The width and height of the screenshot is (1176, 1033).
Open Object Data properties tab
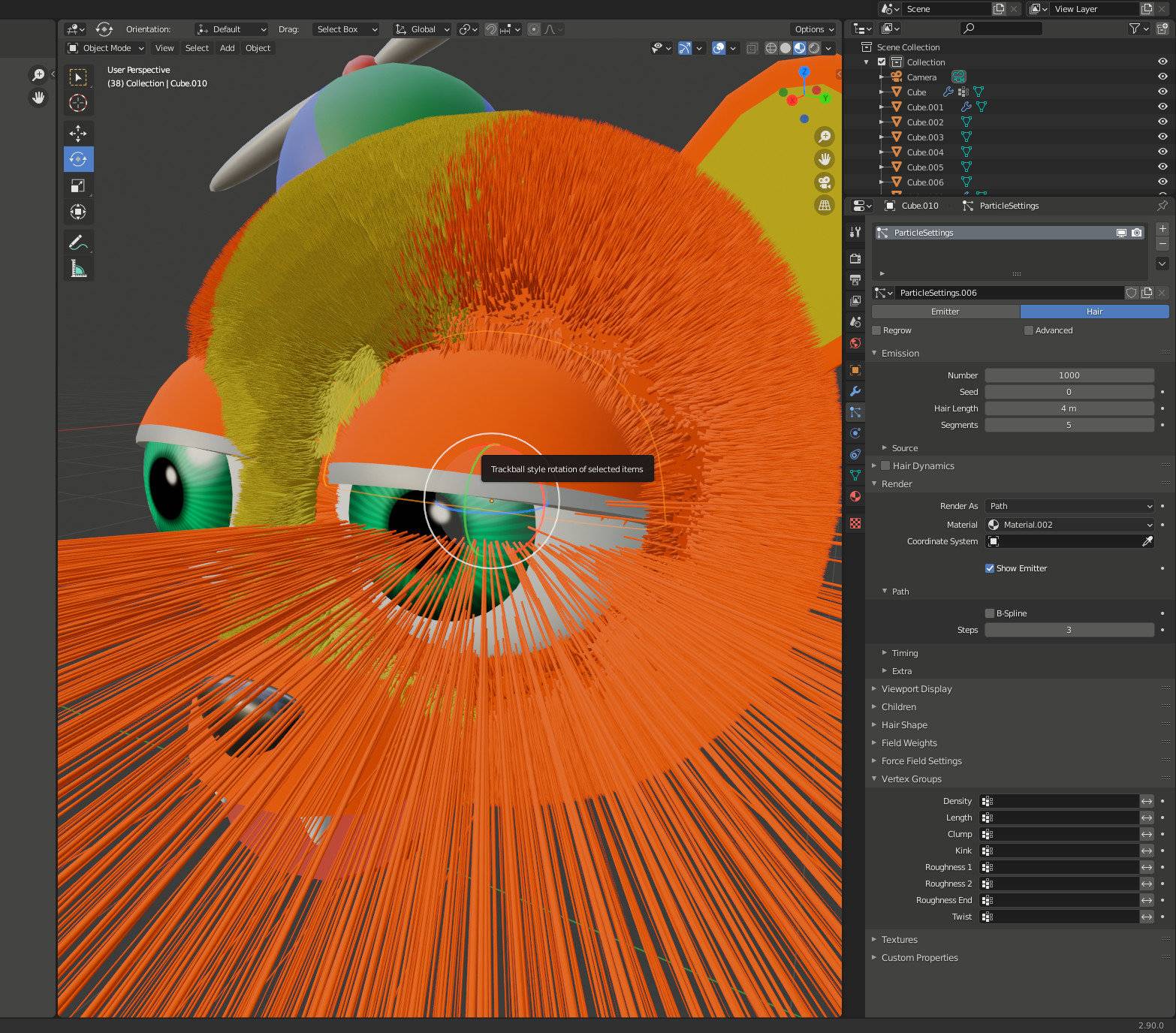(x=855, y=475)
